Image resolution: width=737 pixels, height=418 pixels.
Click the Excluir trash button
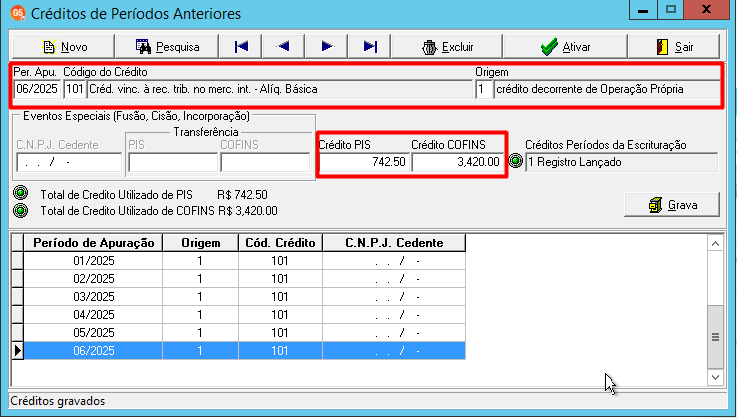[x=447, y=47]
